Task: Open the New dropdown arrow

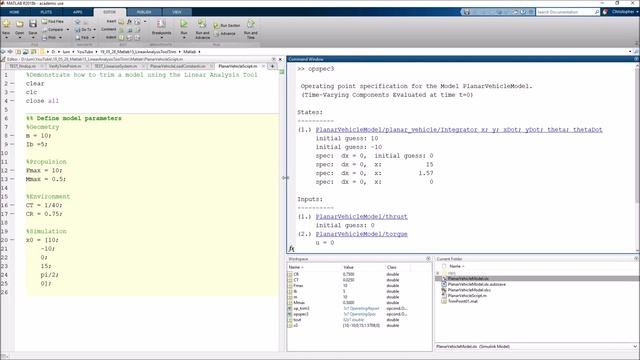Action: [6, 38]
